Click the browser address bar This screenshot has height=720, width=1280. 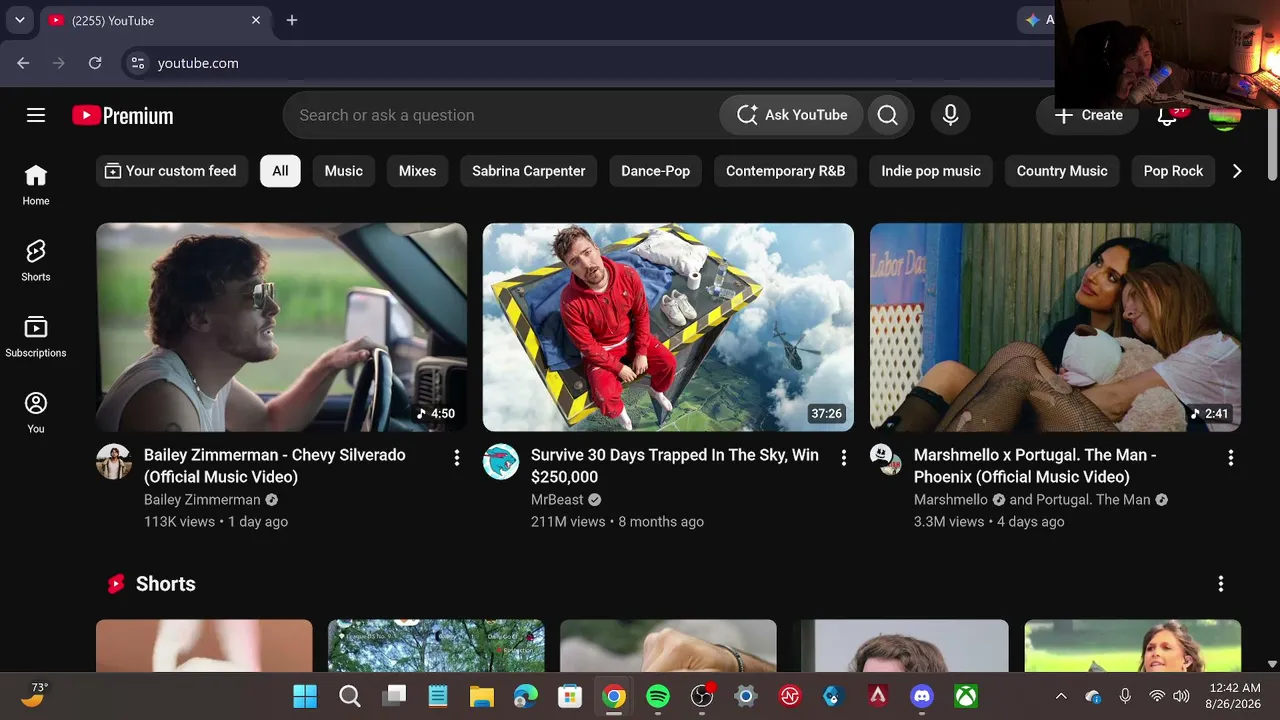click(x=590, y=63)
